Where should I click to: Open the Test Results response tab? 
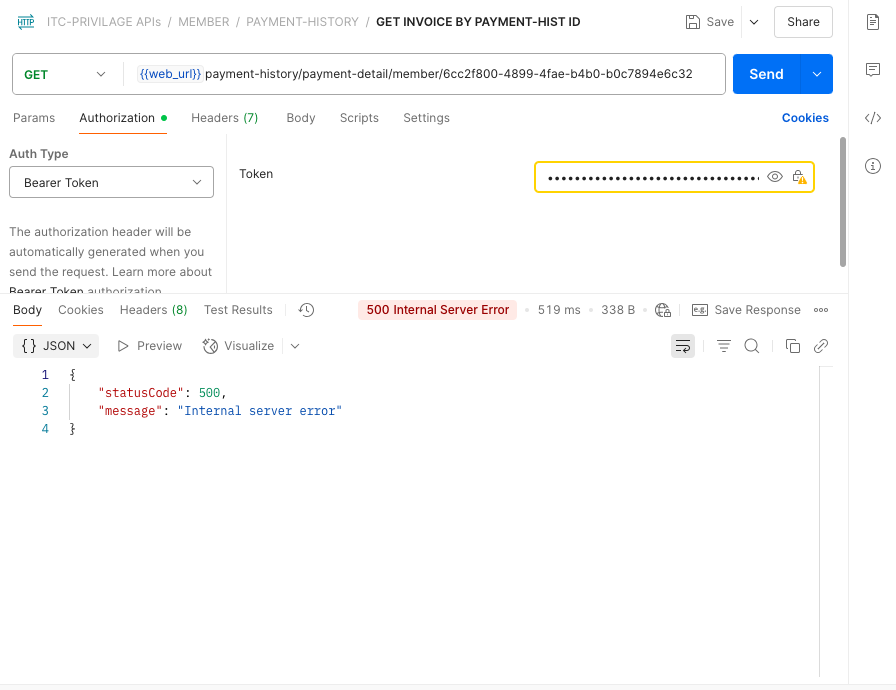pyautogui.click(x=238, y=310)
